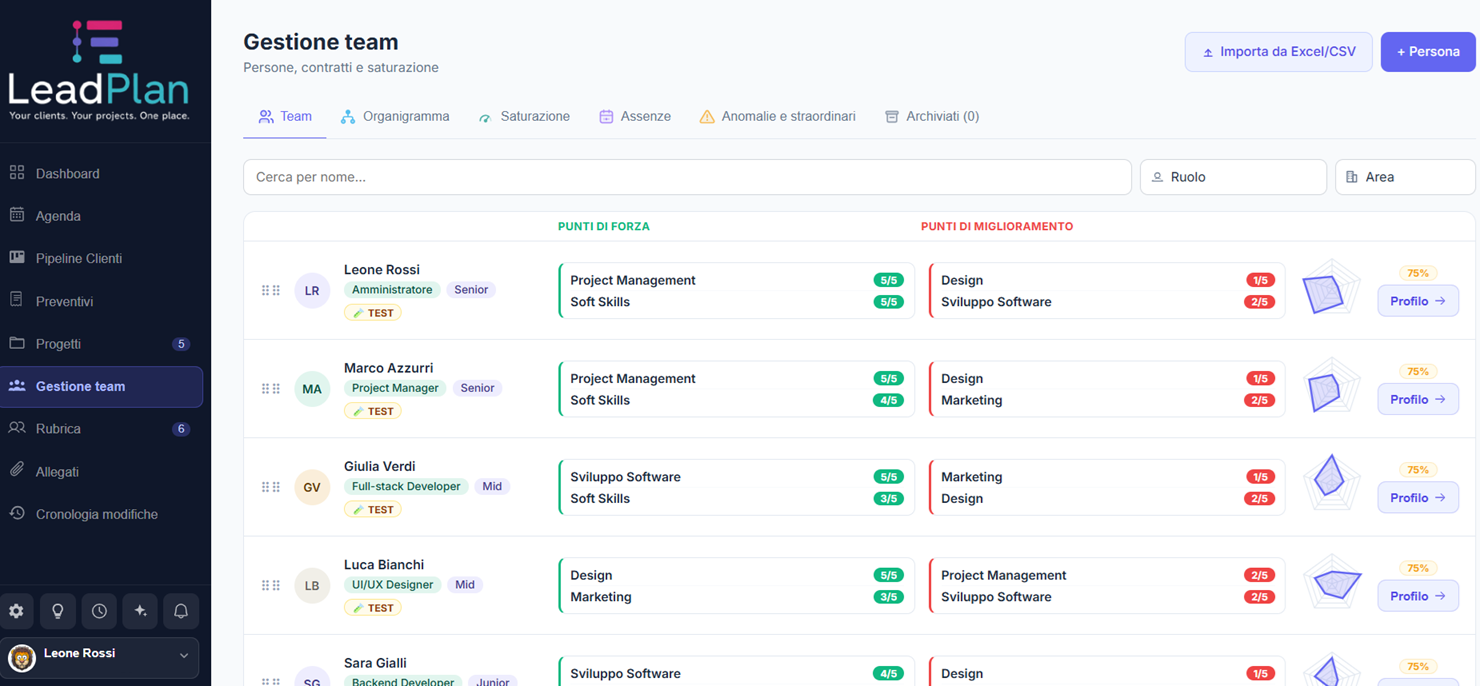This screenshot has width=1480, height=686.
Task: Click drag handle for Giulia Verdi row
Action: pos(271,487)
